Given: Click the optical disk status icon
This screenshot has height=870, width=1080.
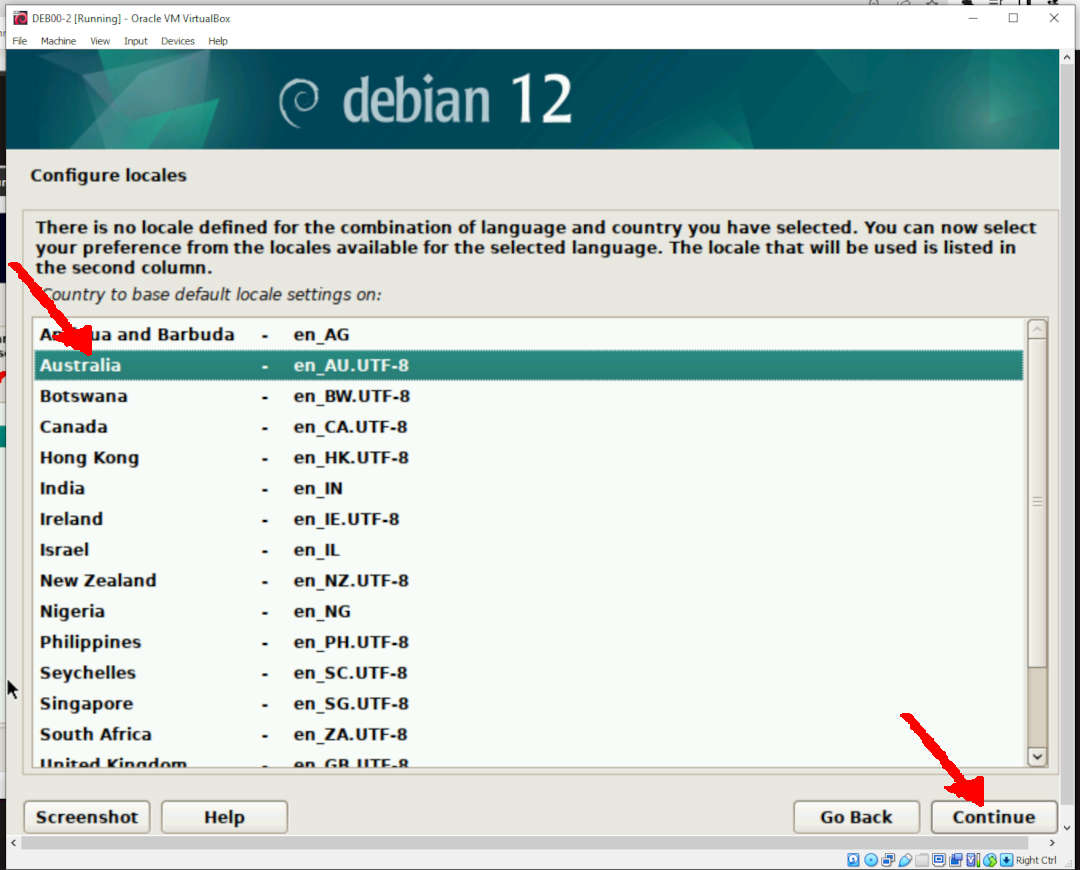Looking at the screenshot, I should coord(871,860).
